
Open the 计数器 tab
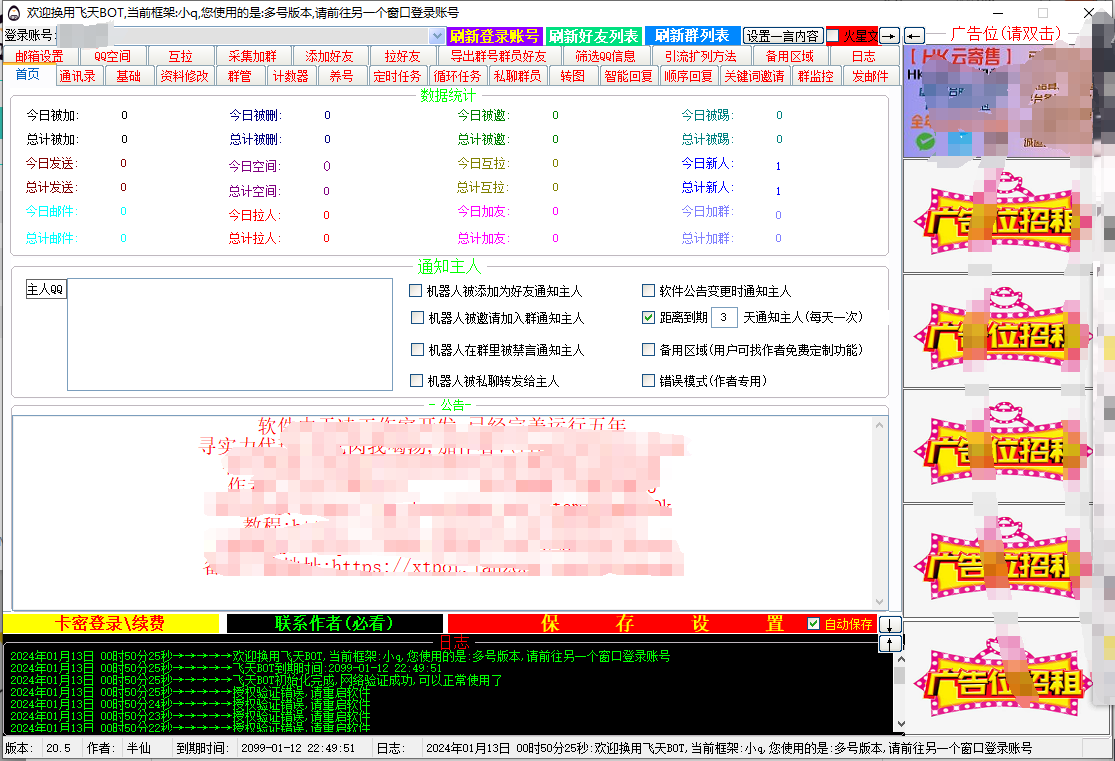tap(291, 76)
